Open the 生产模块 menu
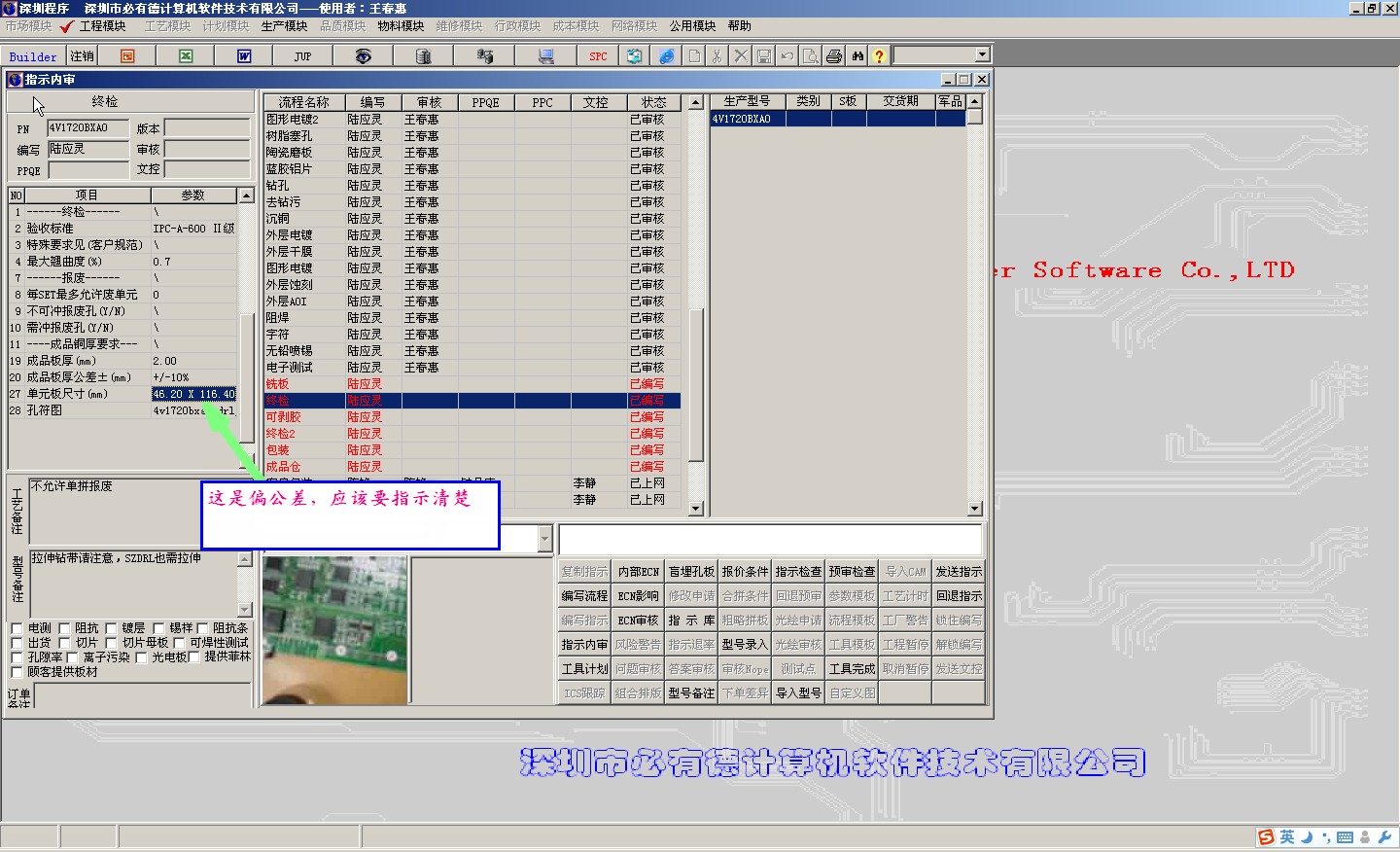The height and width of the screenshot is (852, 1400). (284, 26)
